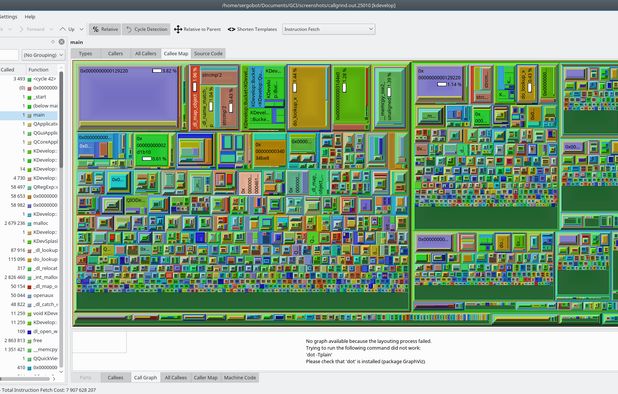Switch to the Callers tab
Image resolution: width=618 pixels, height=394 pixels.
[x=115, y=54]
